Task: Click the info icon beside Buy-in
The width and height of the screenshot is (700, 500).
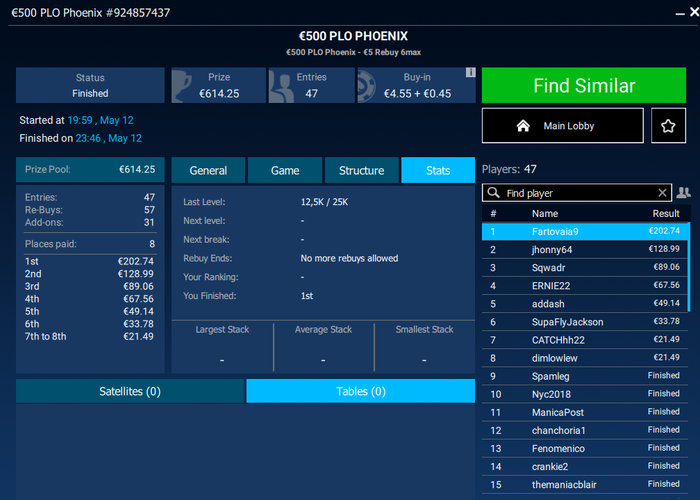Action: 471,72
